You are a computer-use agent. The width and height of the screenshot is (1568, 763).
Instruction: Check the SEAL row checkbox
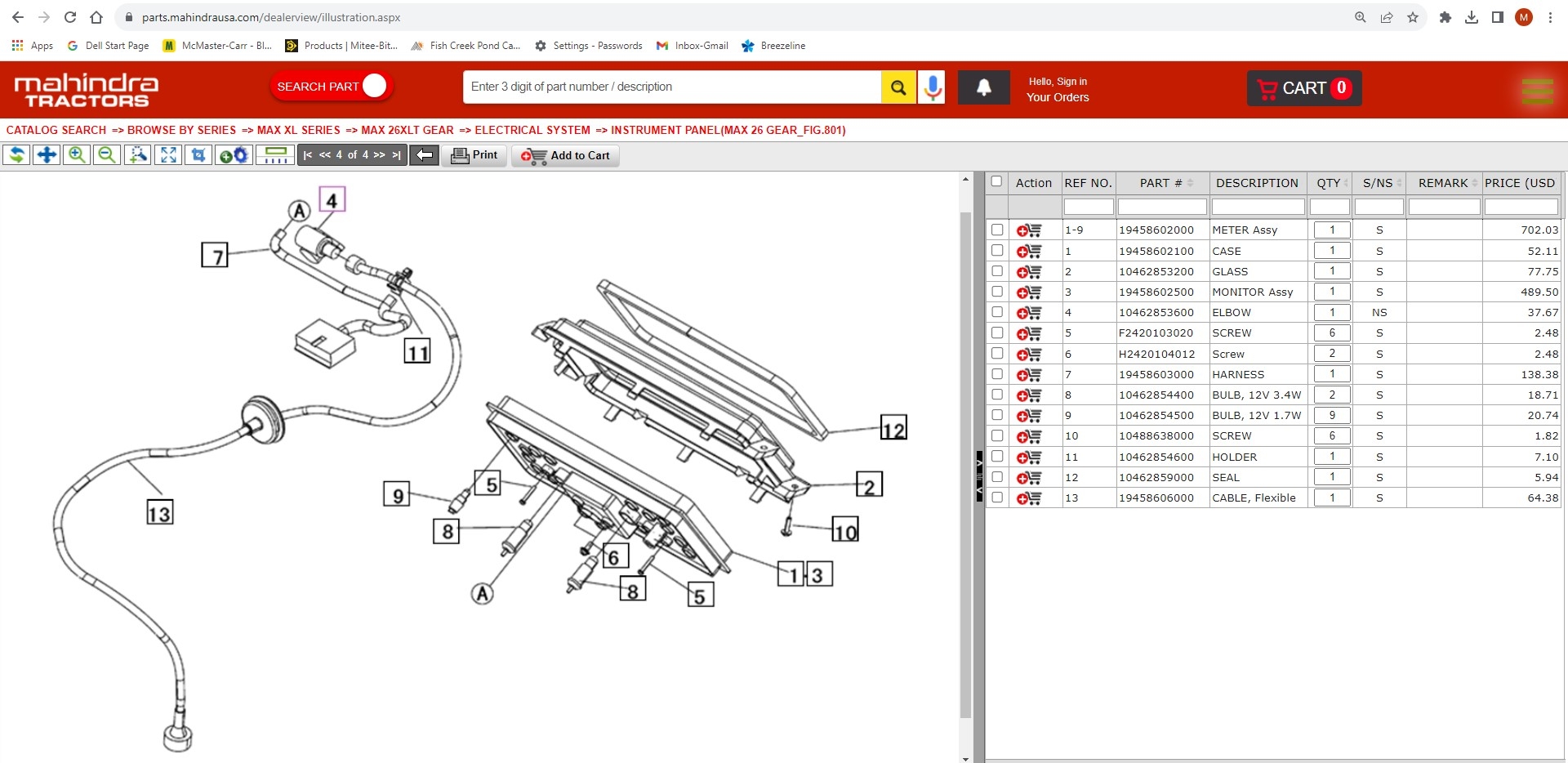click(x=997, y=477)
